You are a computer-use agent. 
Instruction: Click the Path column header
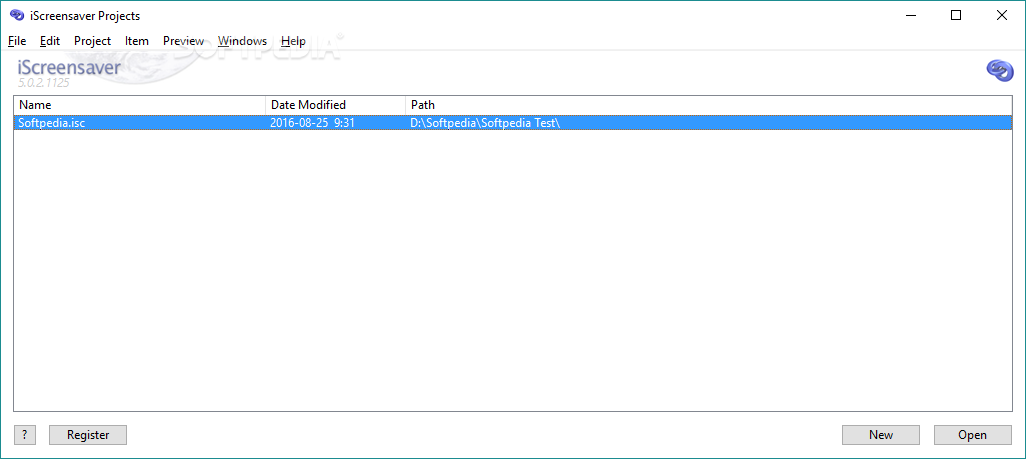coord(709,105)
